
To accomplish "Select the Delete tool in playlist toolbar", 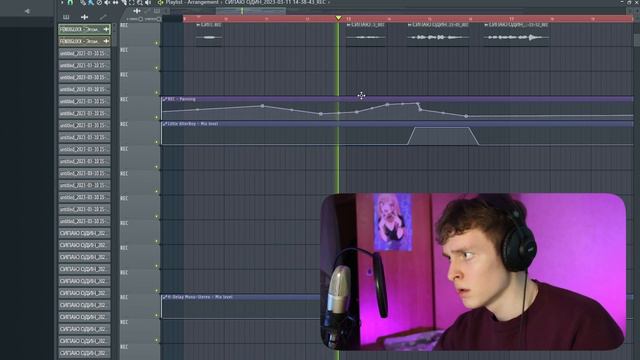I will pos(99,2).
